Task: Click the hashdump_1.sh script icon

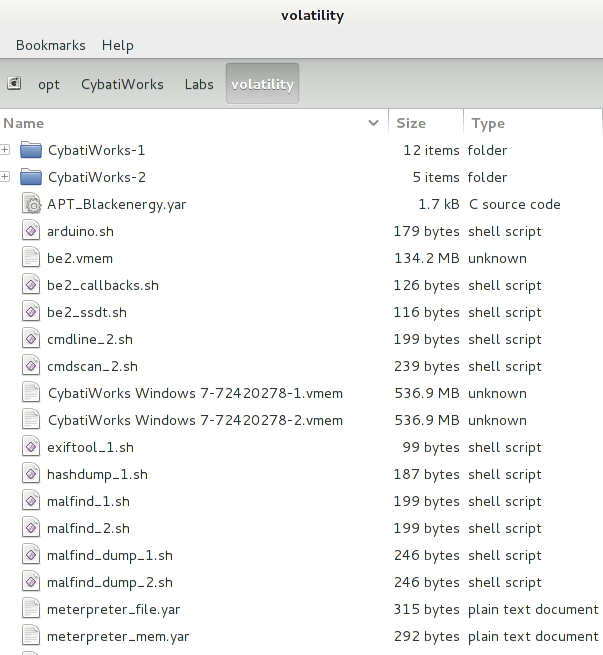Action: click(x=31, y=474)
